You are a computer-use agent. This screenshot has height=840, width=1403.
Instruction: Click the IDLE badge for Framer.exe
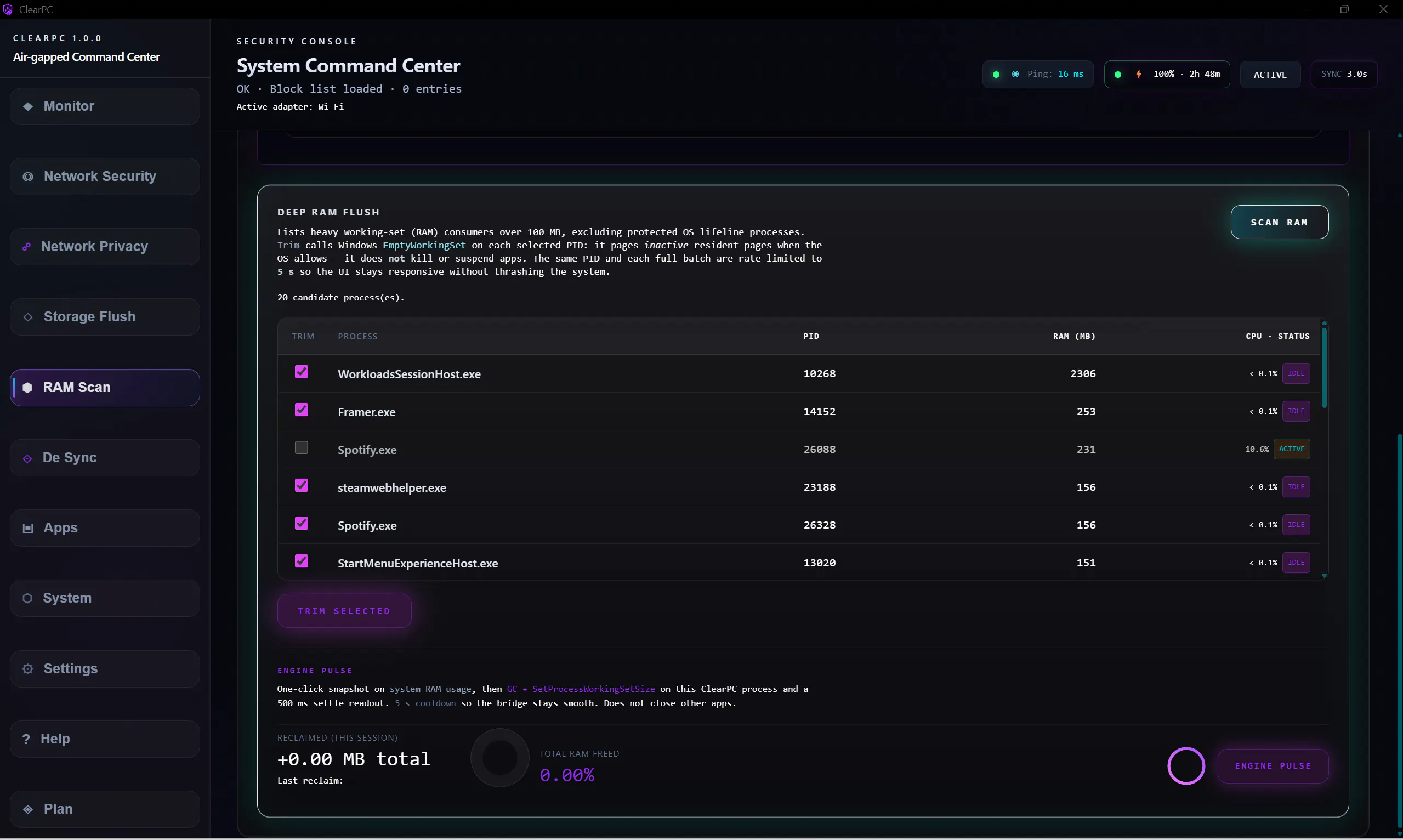click(1296, 412)
